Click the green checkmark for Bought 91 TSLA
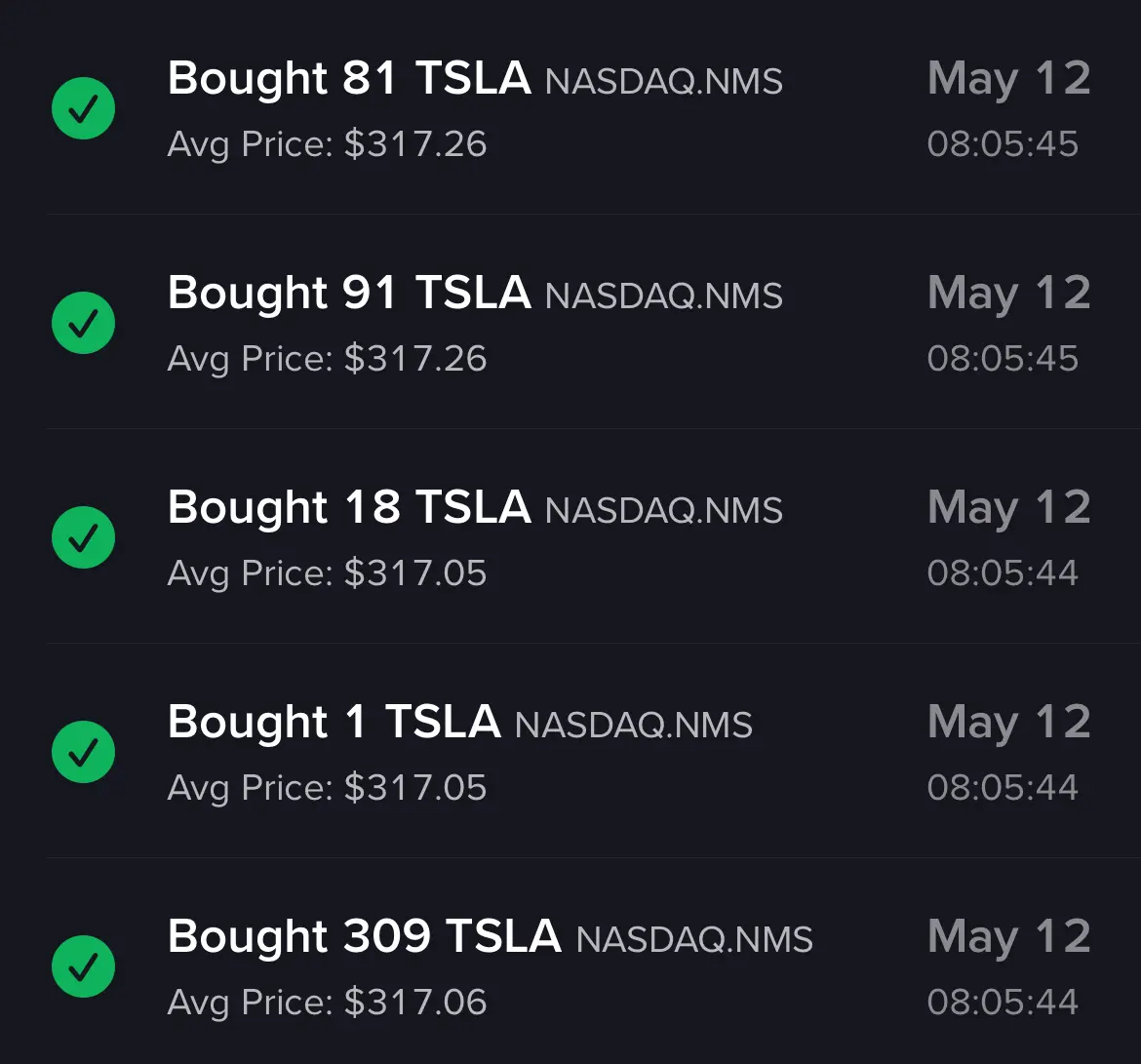The height and width of the screenshot is (1064, 1141). [x=83, y=323]
